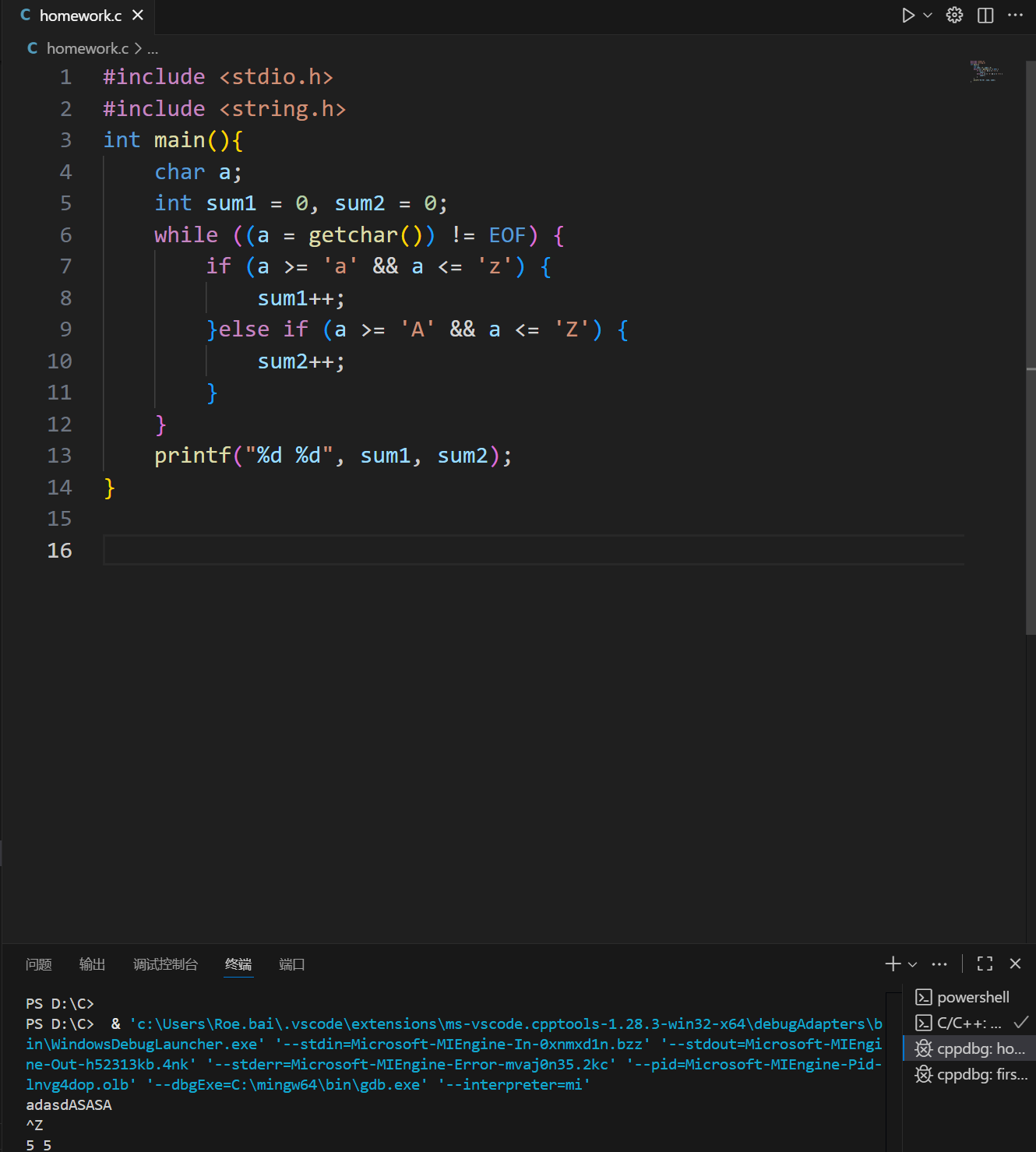Click the else if keyword on line 9
The height and width of the screenshot is (1152, 1036).
[263, 329]
